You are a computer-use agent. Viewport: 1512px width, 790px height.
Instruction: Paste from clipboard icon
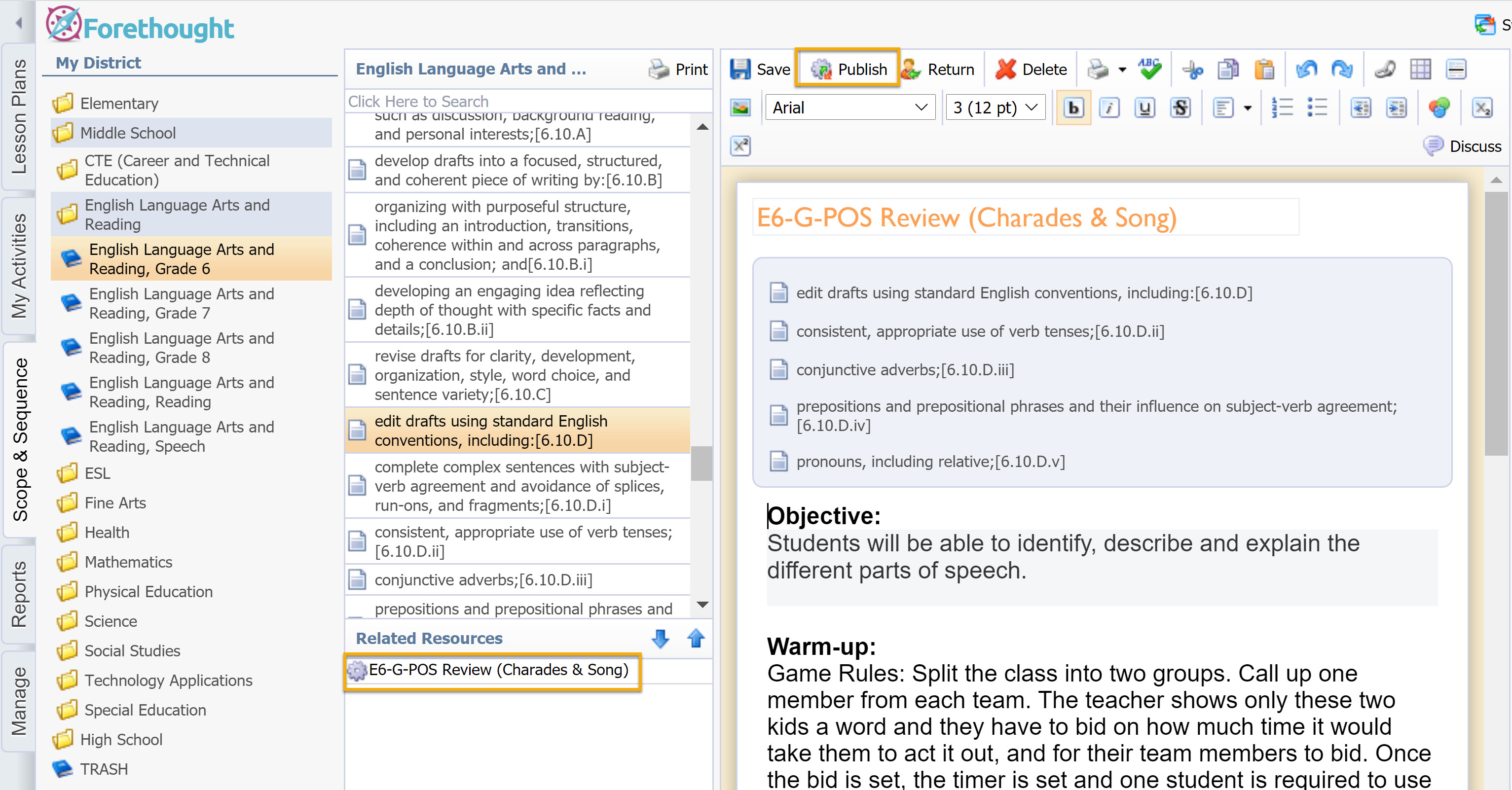click(1264, 69)
